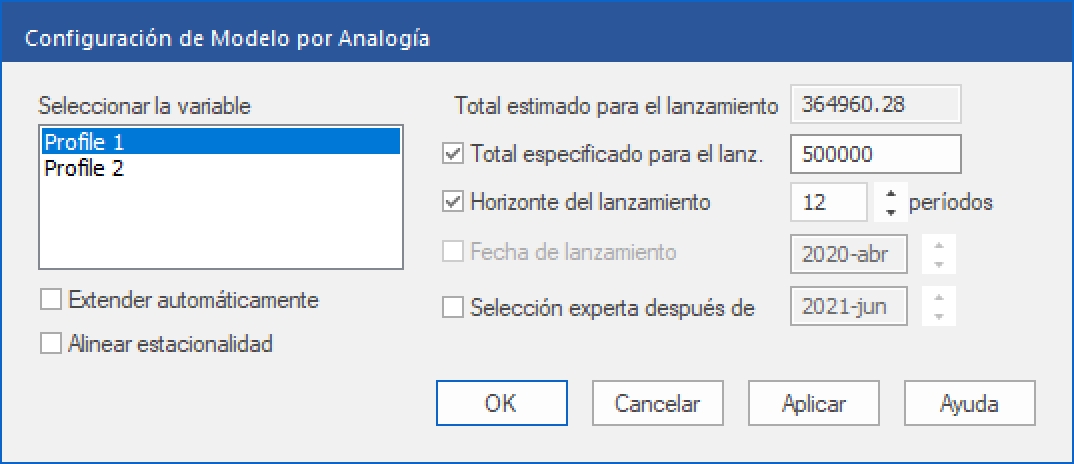The height and width of the screenshot is (464, 1074).
Task: Open help with Ayuda button
Action: [x=969, y=404]
